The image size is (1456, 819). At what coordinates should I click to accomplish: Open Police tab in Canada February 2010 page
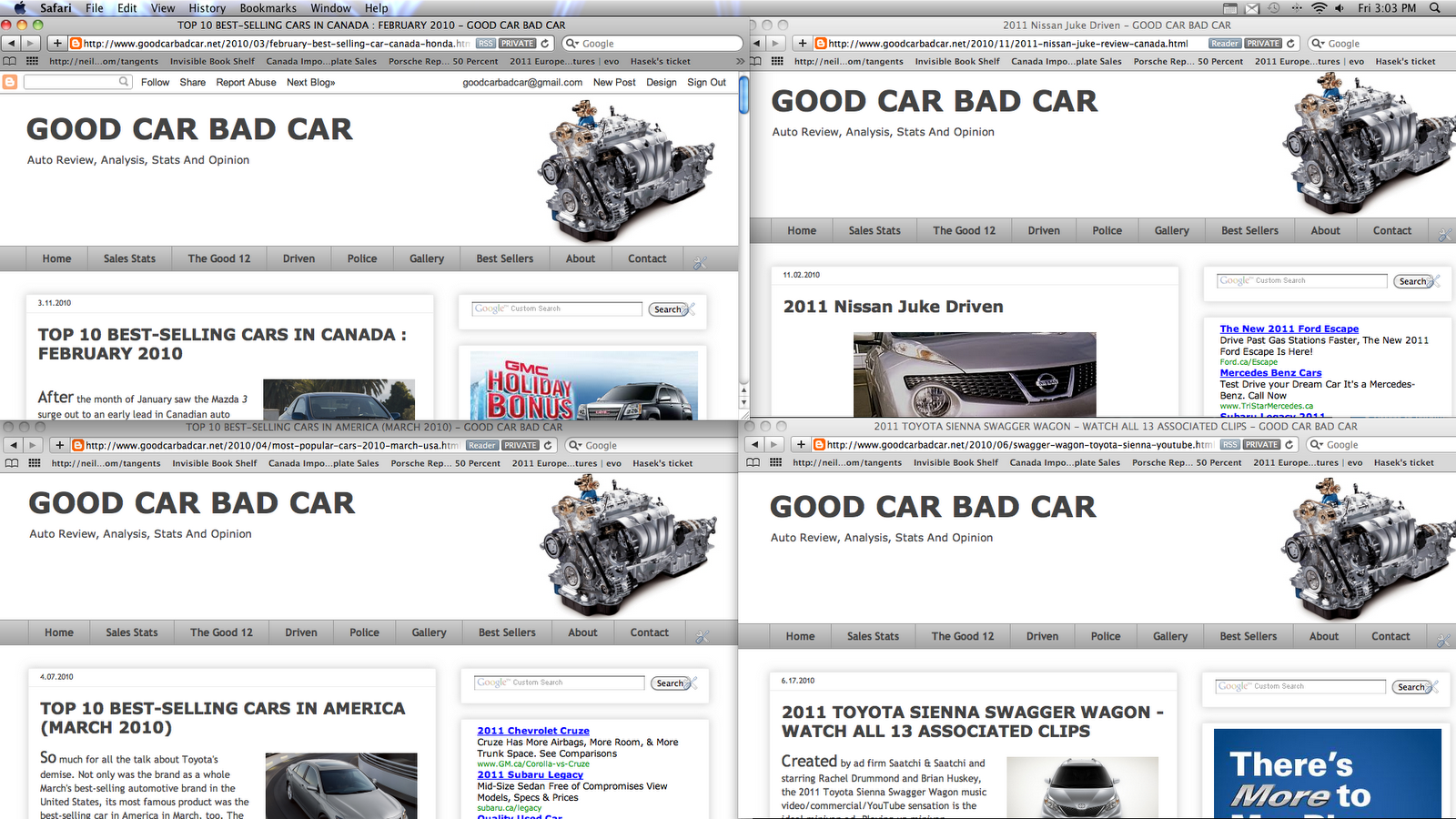point(361,258)
